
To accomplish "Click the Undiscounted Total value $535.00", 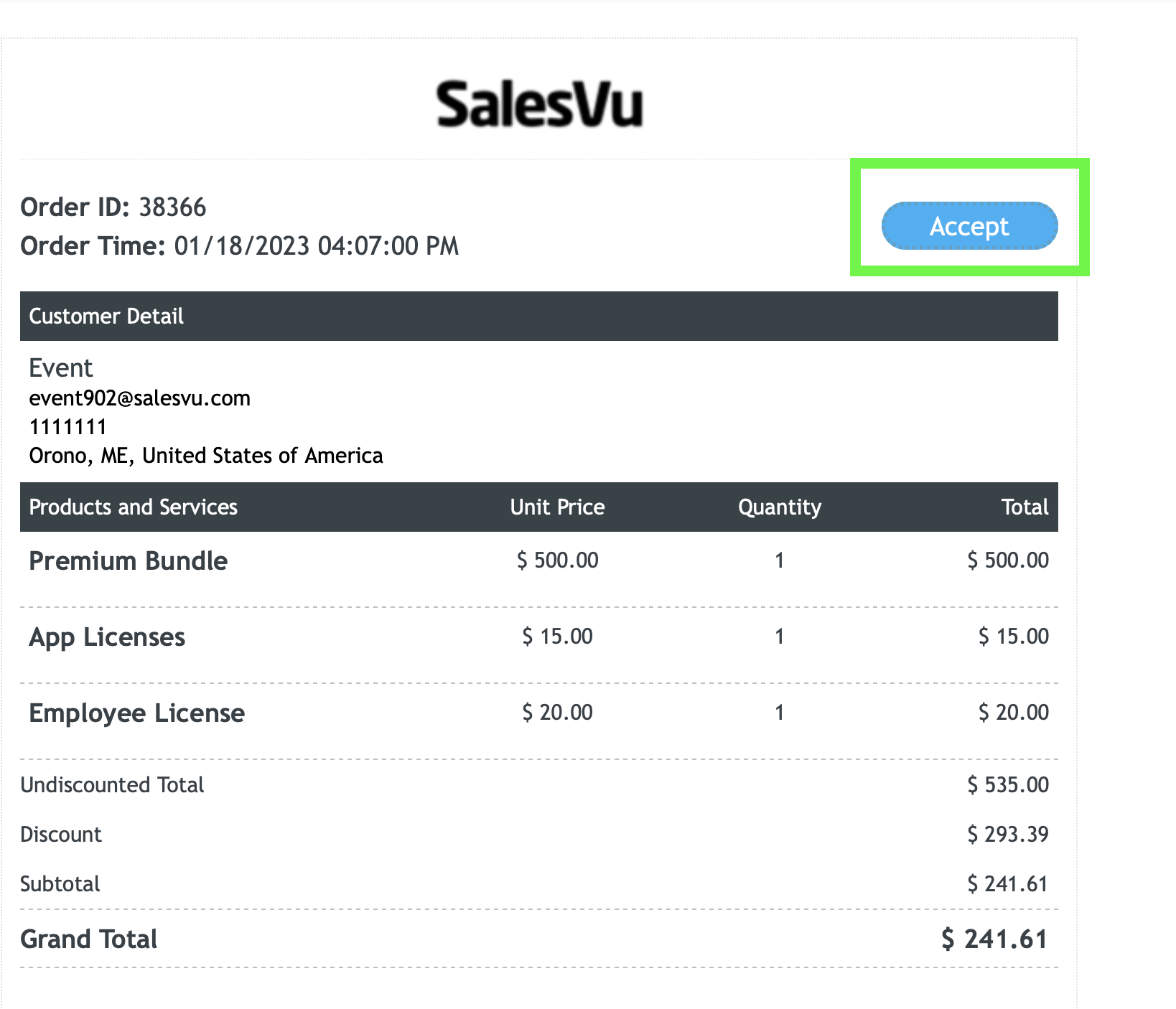I will [1008, 785].
